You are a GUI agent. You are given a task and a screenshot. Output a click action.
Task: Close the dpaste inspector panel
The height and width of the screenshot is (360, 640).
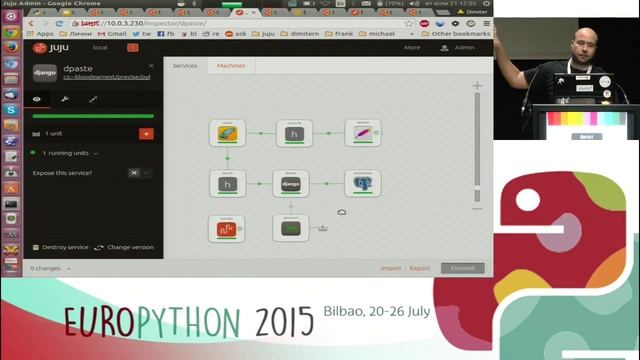coord(151,66)
